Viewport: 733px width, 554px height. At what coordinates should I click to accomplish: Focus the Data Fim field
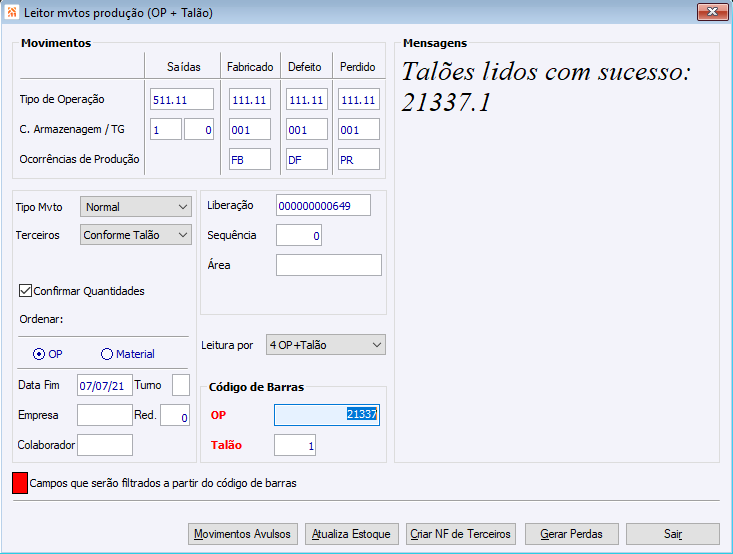coord(105,385)
